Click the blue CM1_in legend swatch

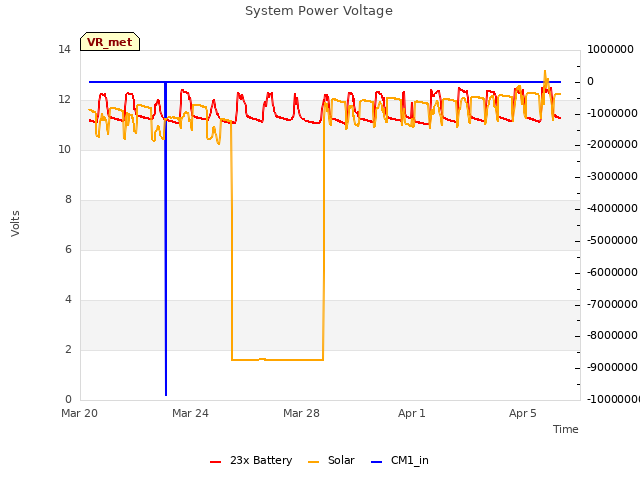pos(376,462)
